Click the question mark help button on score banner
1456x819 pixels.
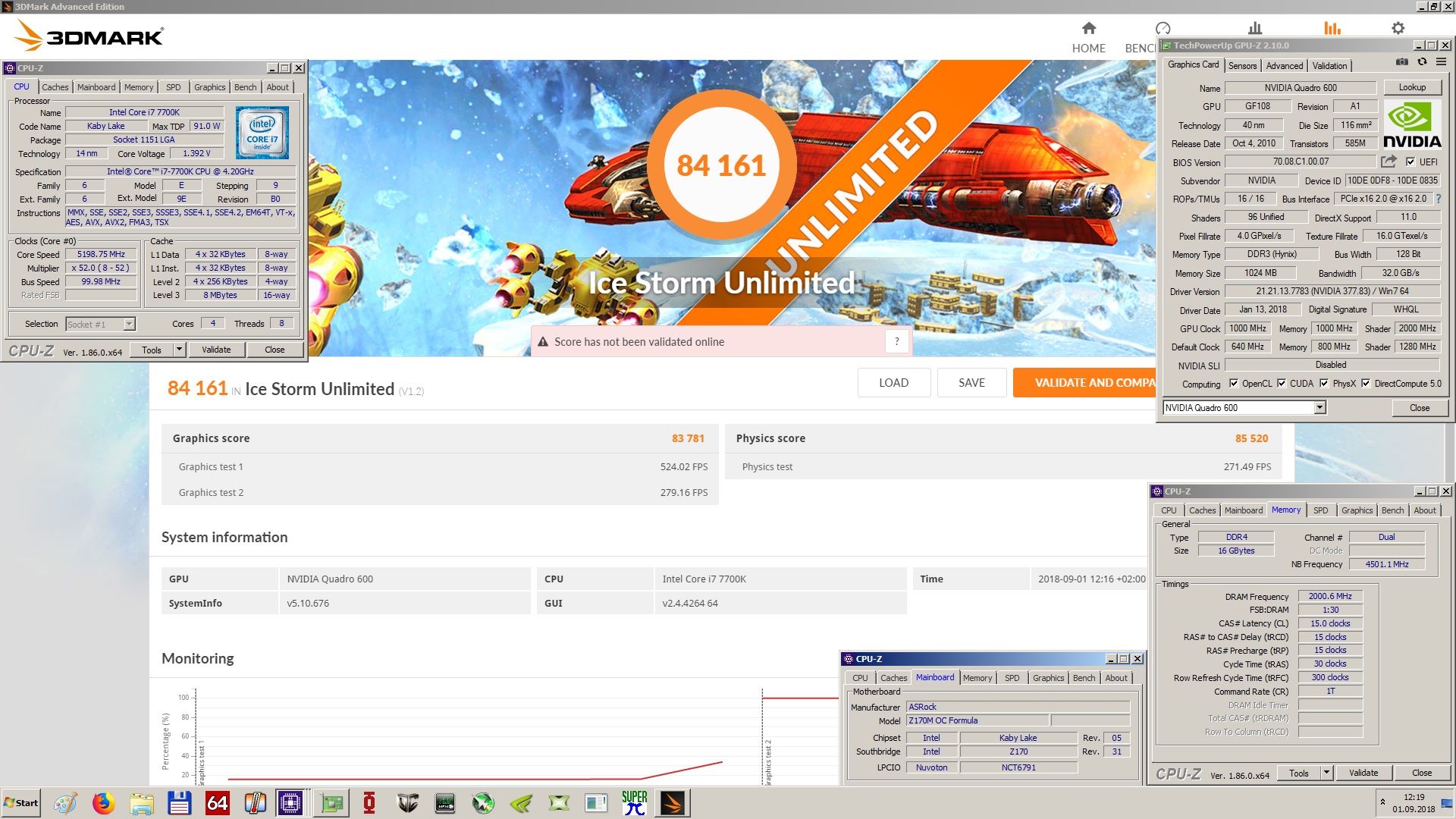896,341
